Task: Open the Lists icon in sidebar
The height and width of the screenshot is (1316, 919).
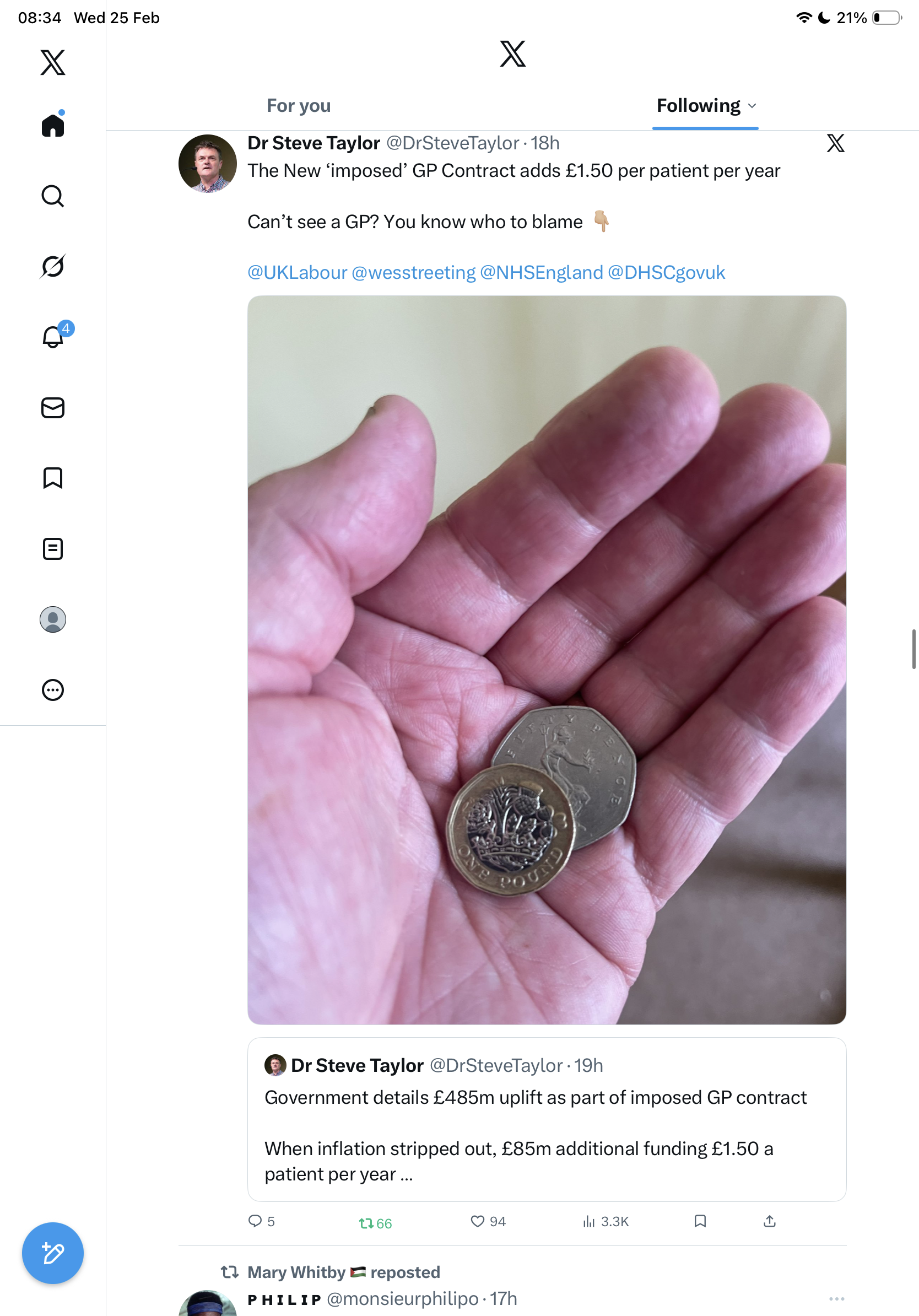Action: pyautogui.click(x=53, y=548)
